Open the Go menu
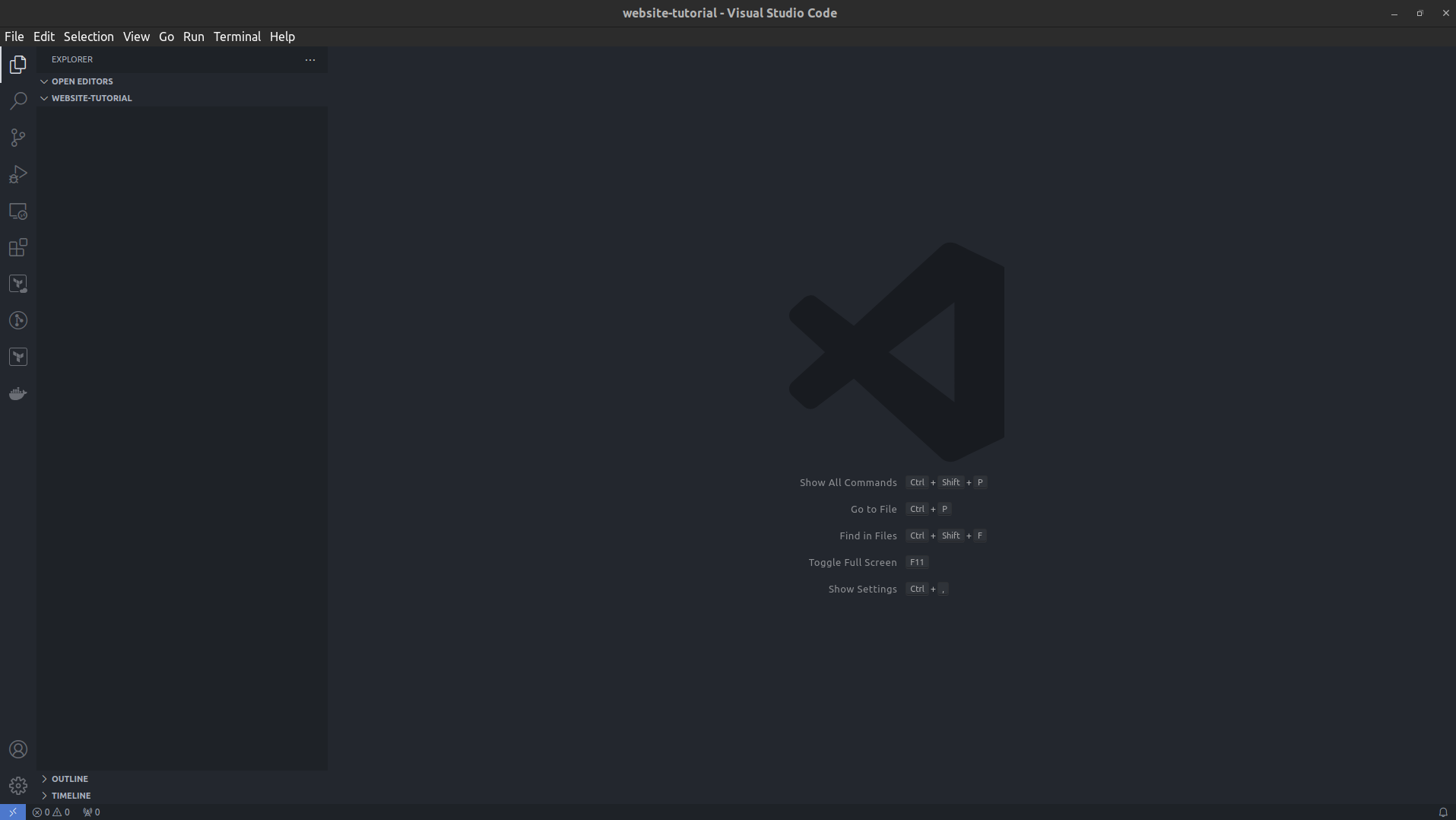This screenshot has height=820, width=1456. (x=167, y=37)
